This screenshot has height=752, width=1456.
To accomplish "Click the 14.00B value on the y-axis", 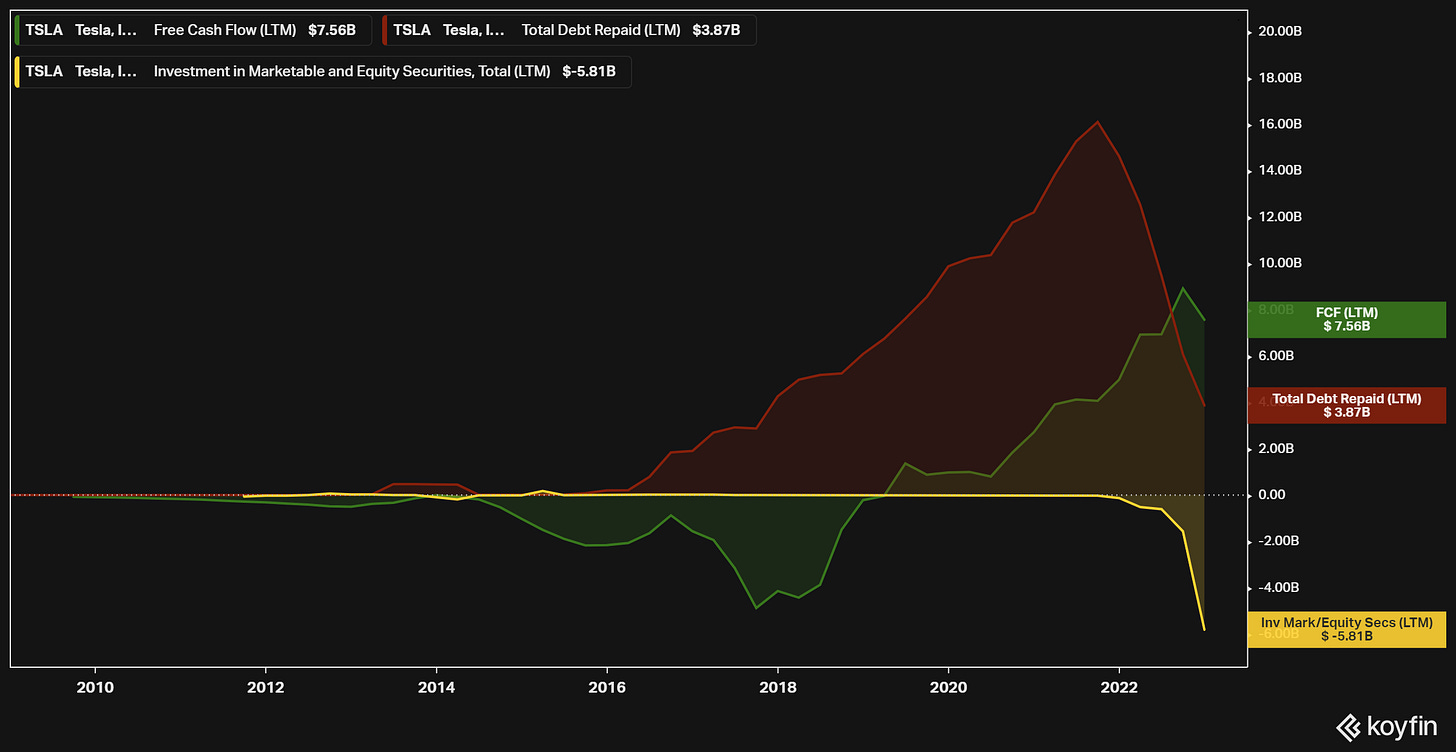I will (1280, 171).
